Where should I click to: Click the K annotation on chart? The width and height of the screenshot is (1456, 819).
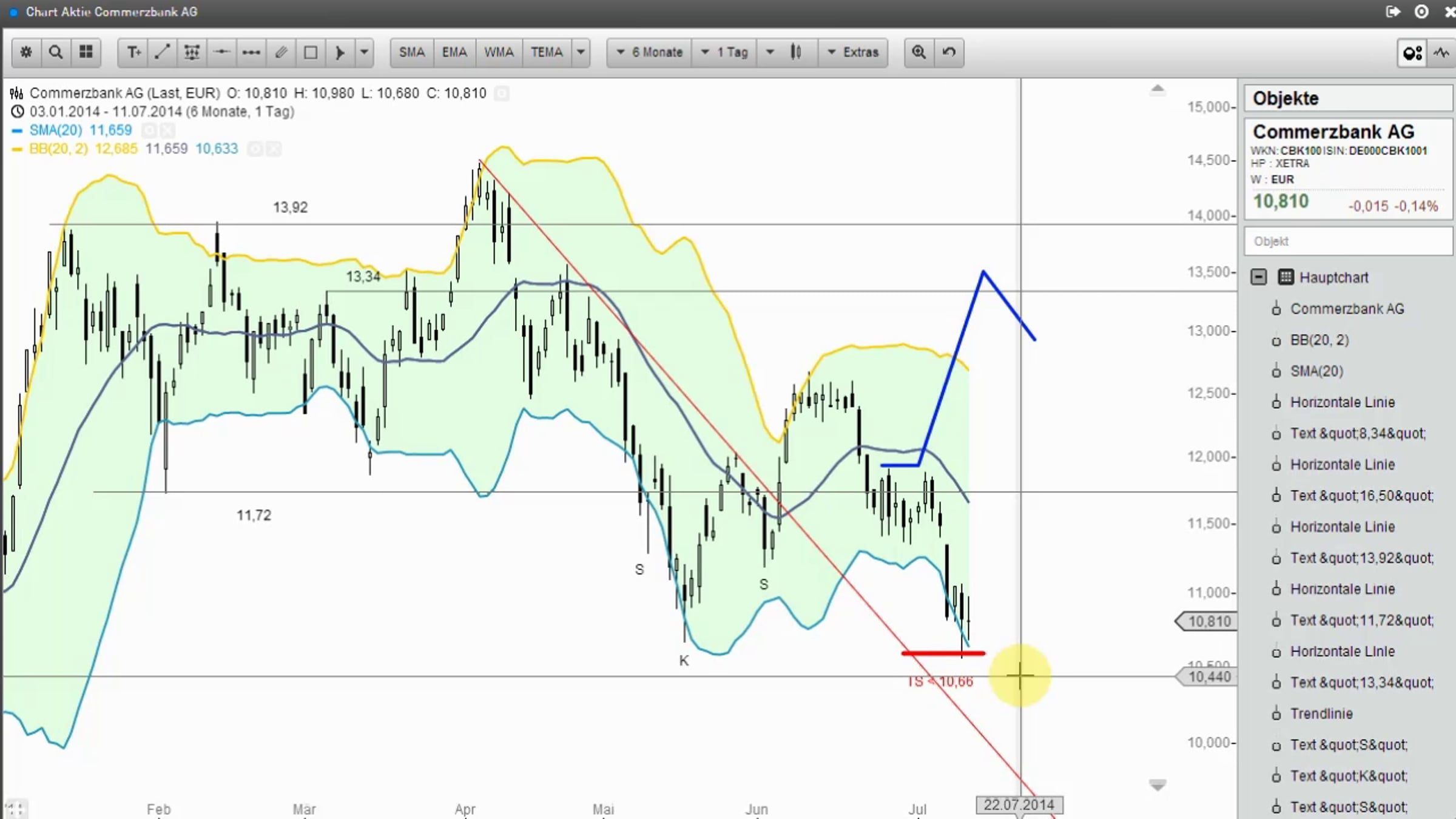pos(684,661)
